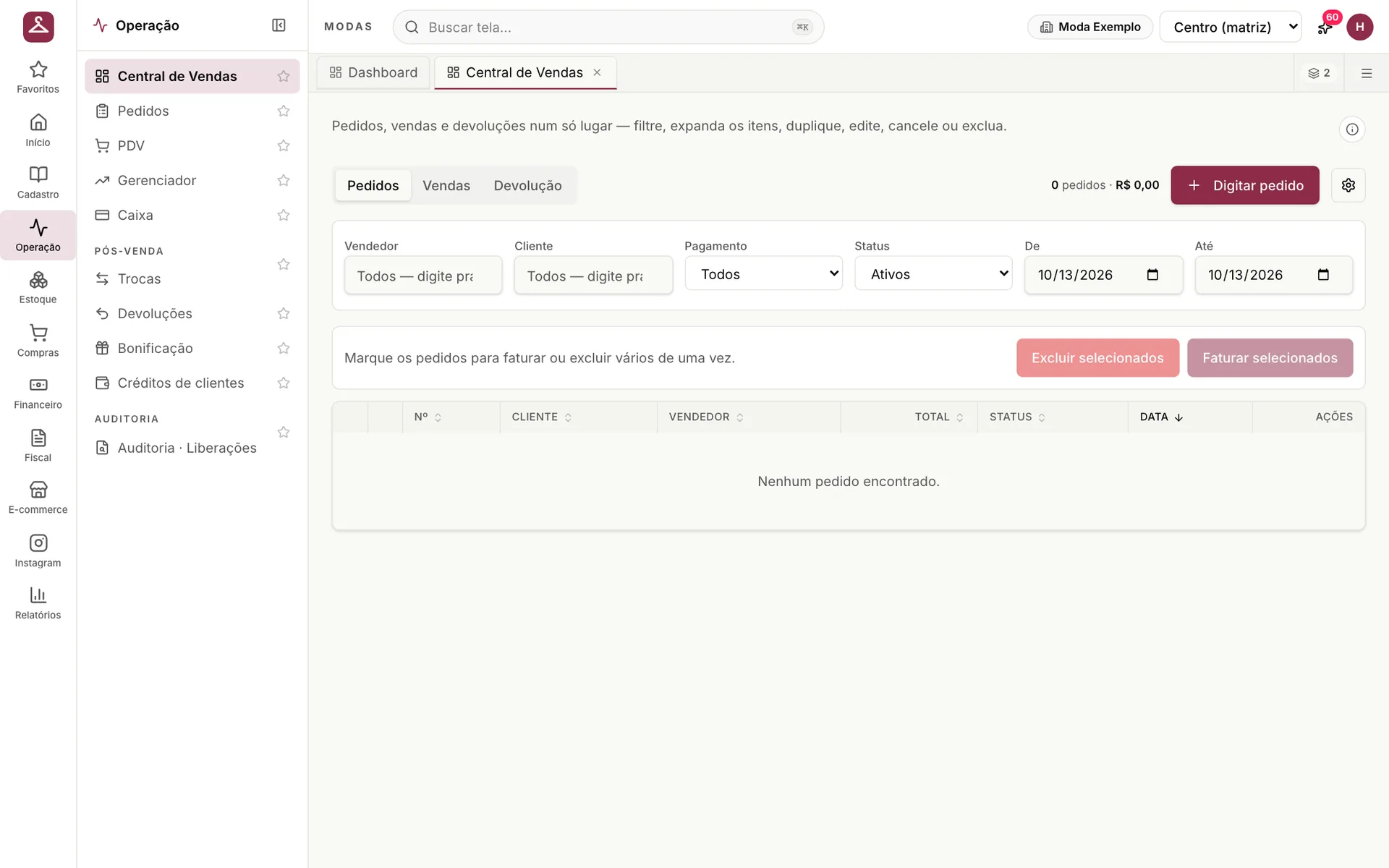This screenshot has height=868, width=1389.
Task: Open calendar picker for De date
Action: tap(1152, 275)
